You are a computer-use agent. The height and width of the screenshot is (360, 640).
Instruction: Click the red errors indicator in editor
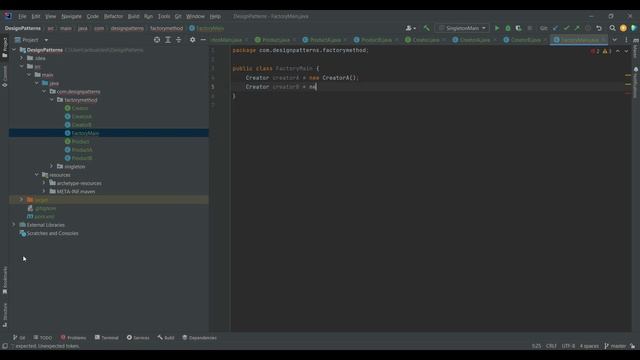coord(595,51)
